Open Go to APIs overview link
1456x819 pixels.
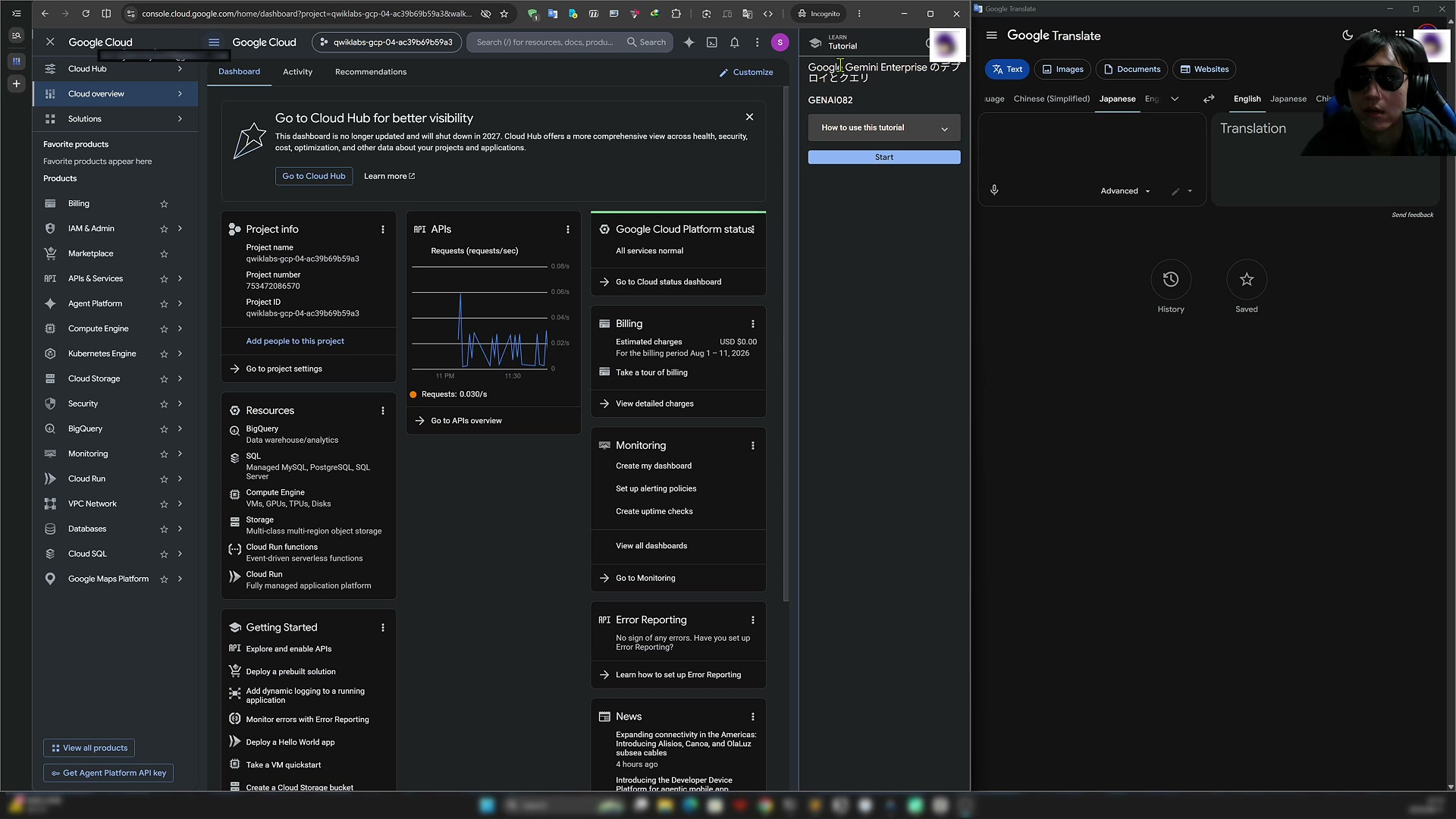pyautogui.click(x=466, y=421)
